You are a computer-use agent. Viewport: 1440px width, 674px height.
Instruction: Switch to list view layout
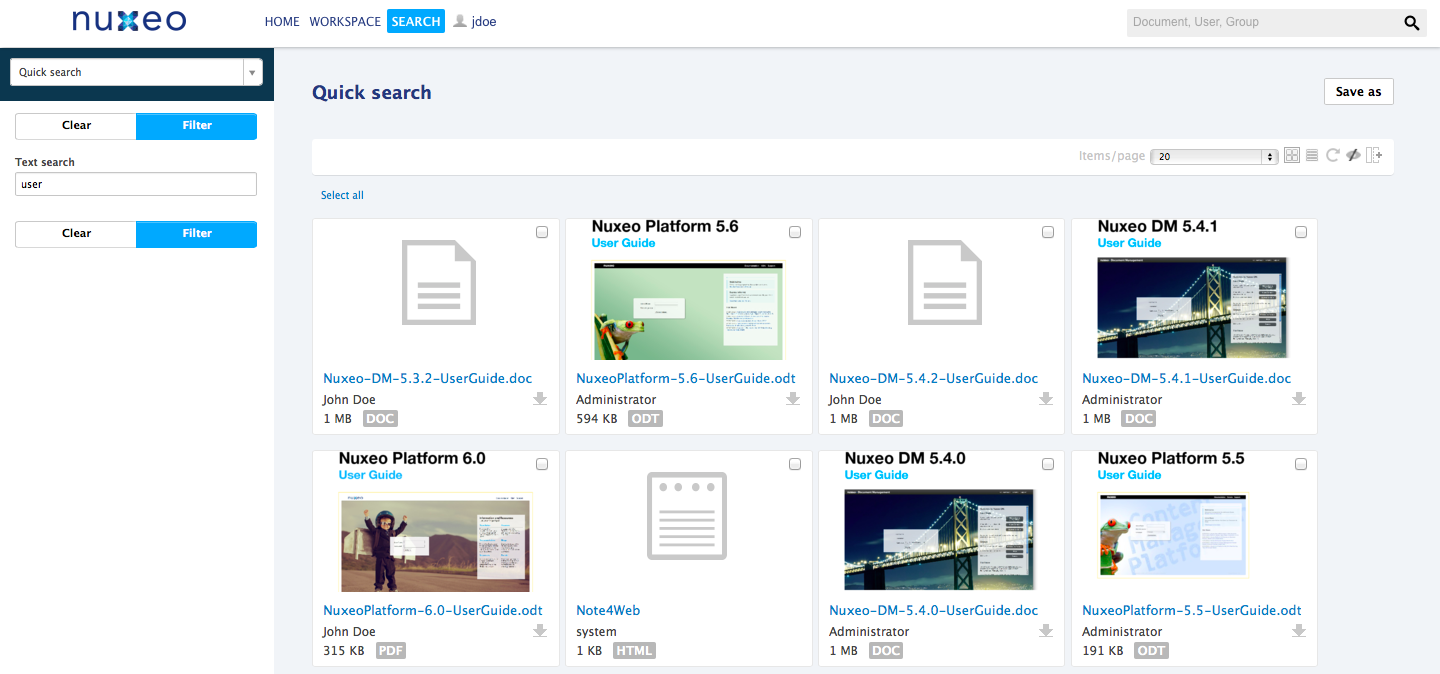click(1312, 155)
